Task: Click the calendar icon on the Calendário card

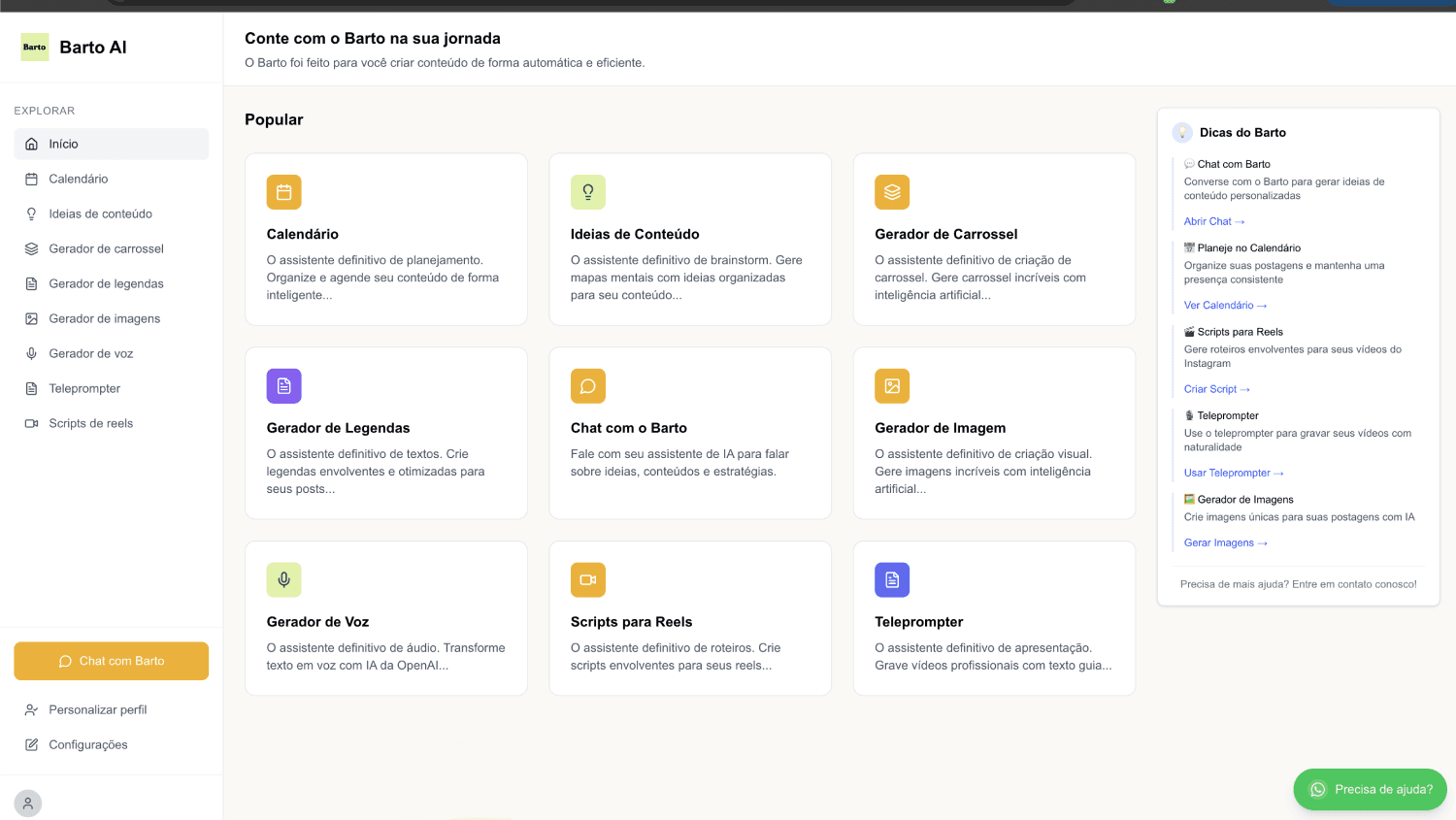Action: (x=283, y=192)
